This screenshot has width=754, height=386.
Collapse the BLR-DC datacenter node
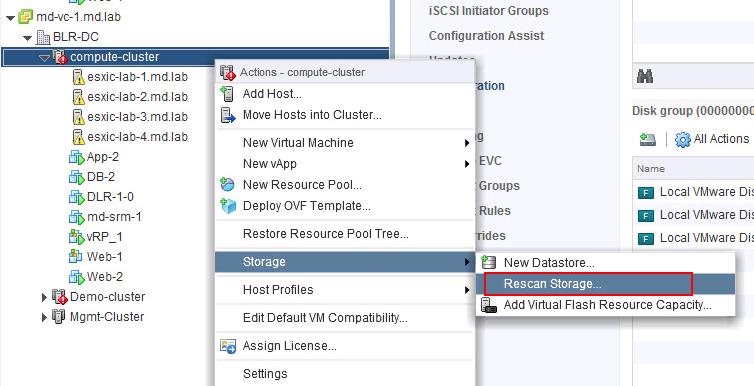tap(27, 37)
